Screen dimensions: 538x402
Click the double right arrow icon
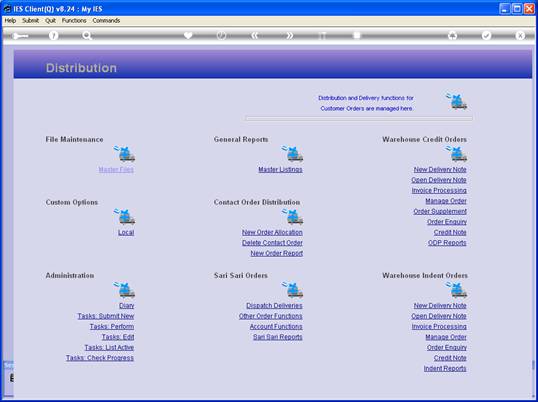[290, 35]
